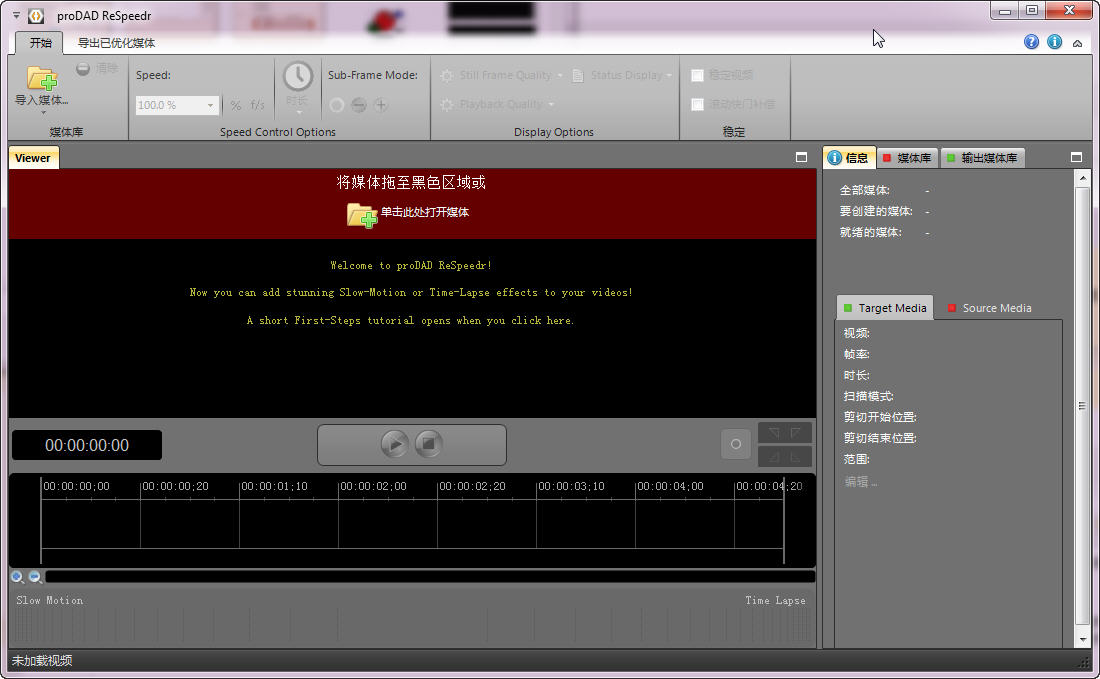
Task: Choose the minus Sub-Frame Mode option
Action: tap(358, 105)
